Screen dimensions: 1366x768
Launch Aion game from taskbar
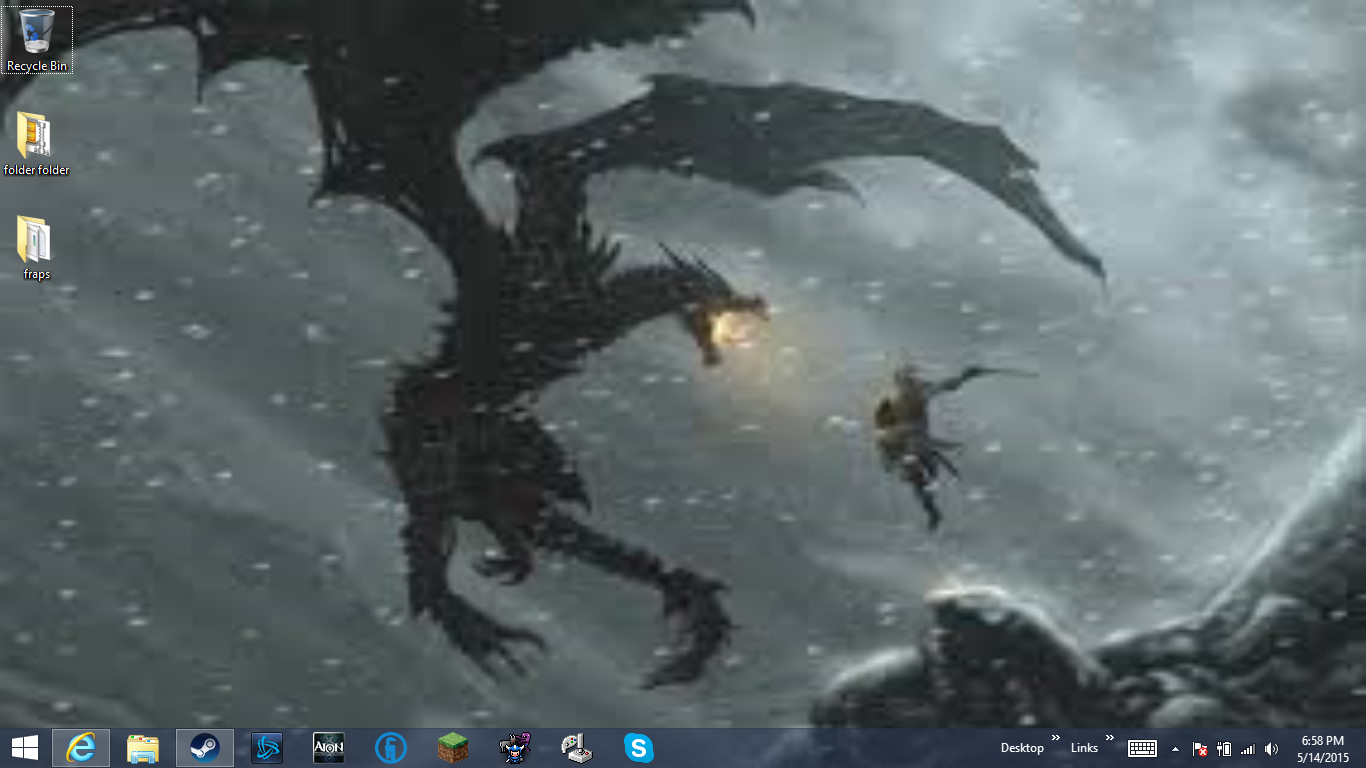(329, 748)
